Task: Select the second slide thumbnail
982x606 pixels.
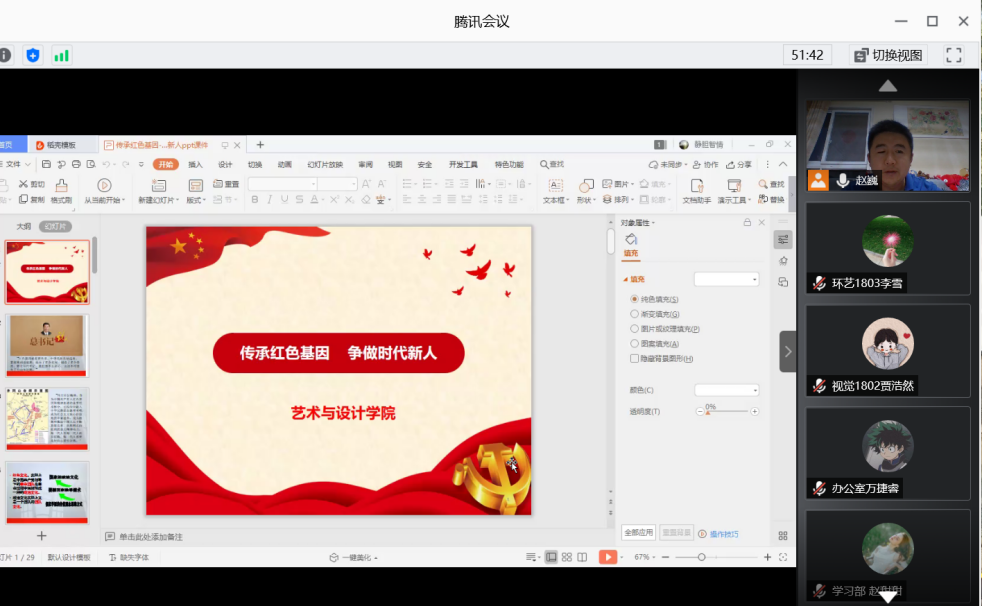Action: [x=48, y=346]
